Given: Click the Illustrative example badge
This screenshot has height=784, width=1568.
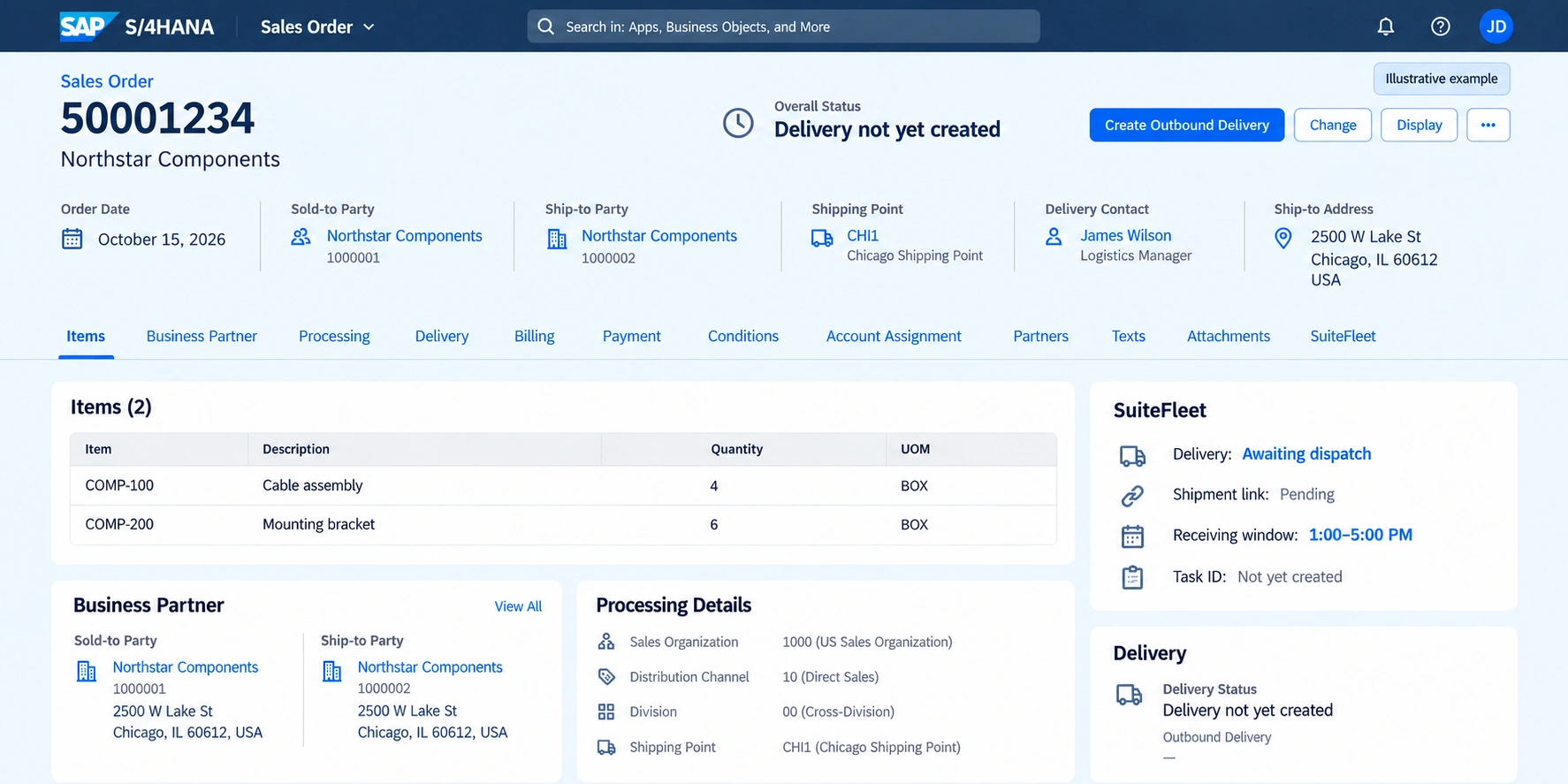Looking at the screenshot, I should pyautogui.click(x=1442, y=79).
